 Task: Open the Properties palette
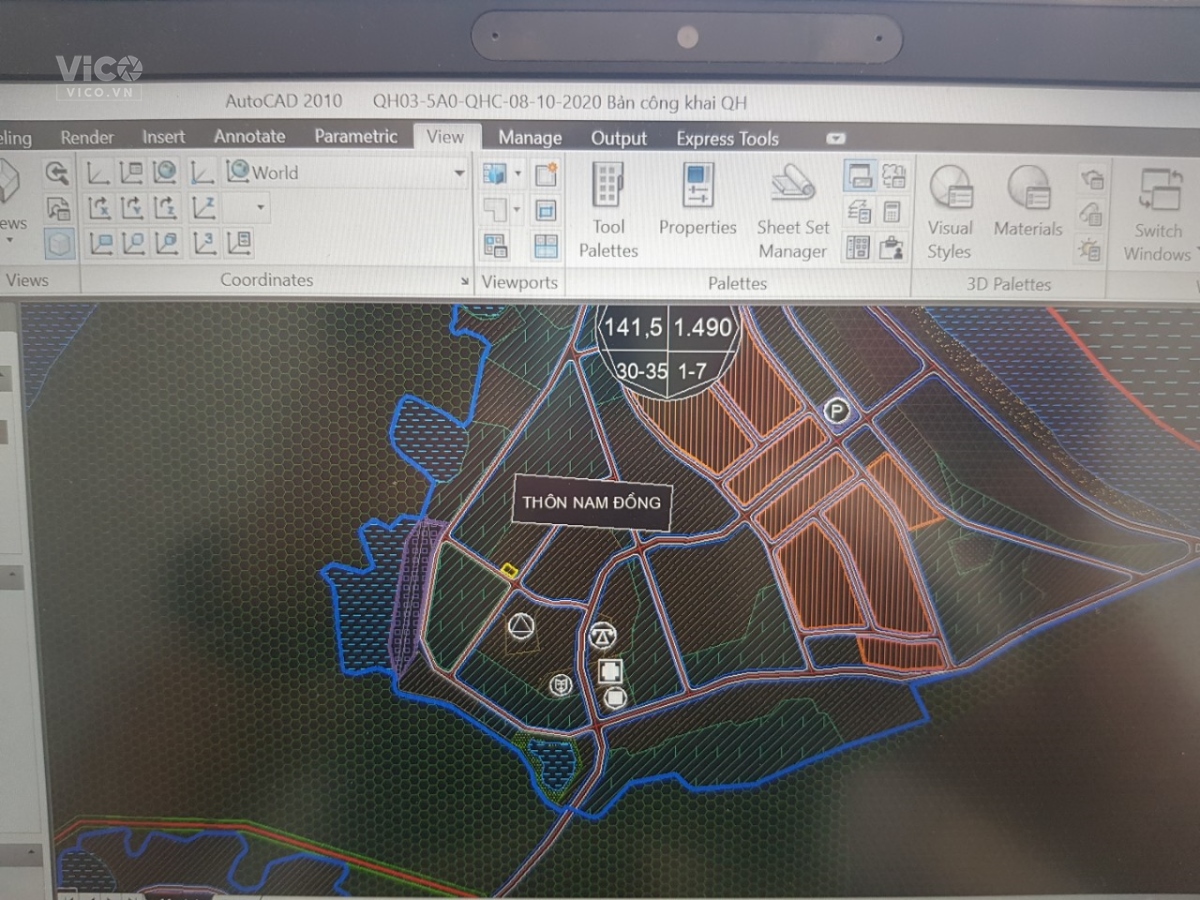[x=698, y=199]
